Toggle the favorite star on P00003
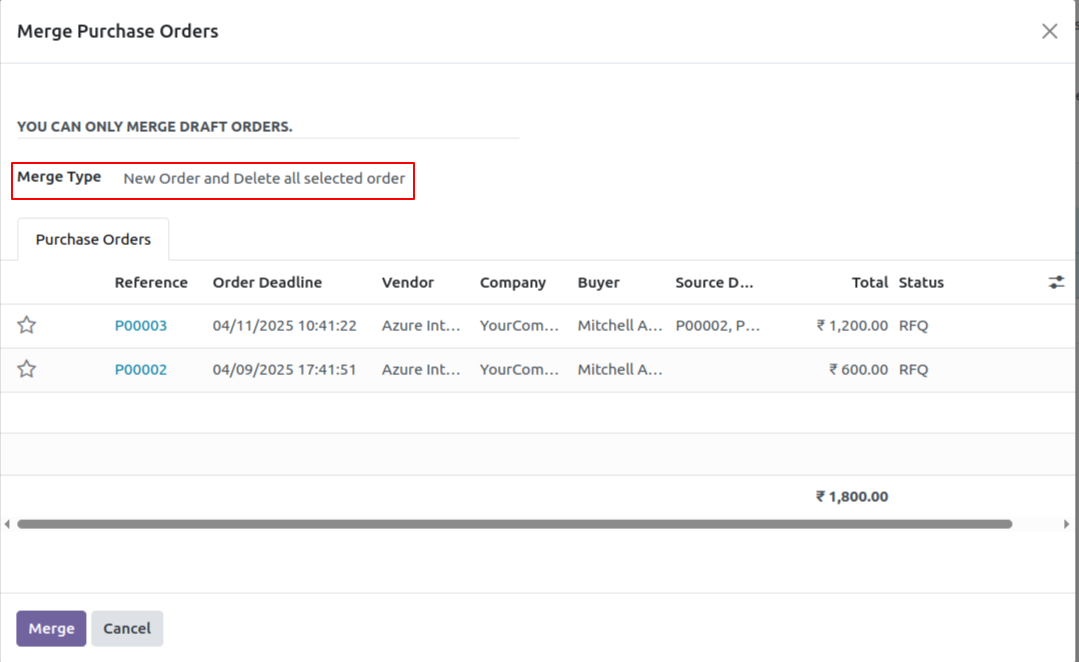The image size is (1079, 662). (x=26, y=325)
